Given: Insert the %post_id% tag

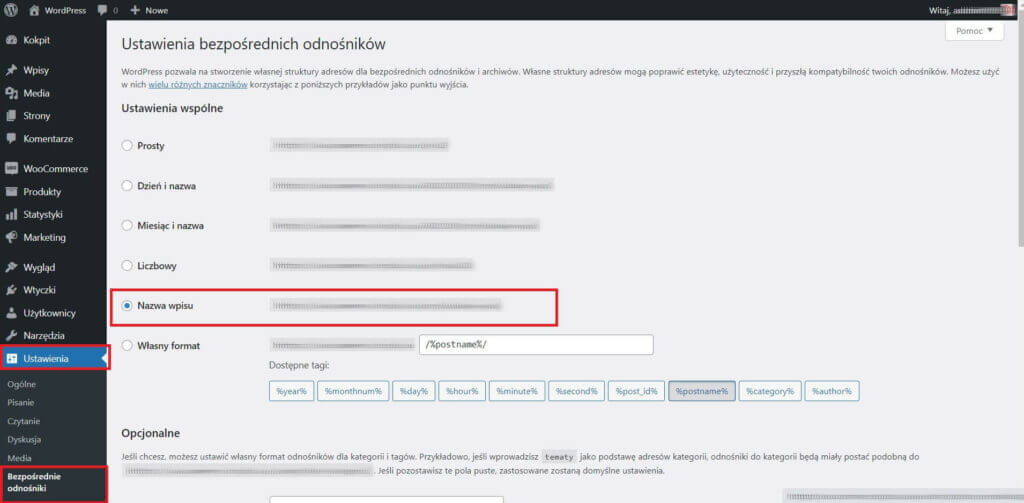Looking at the screenshot, I should tap(637, 391).
